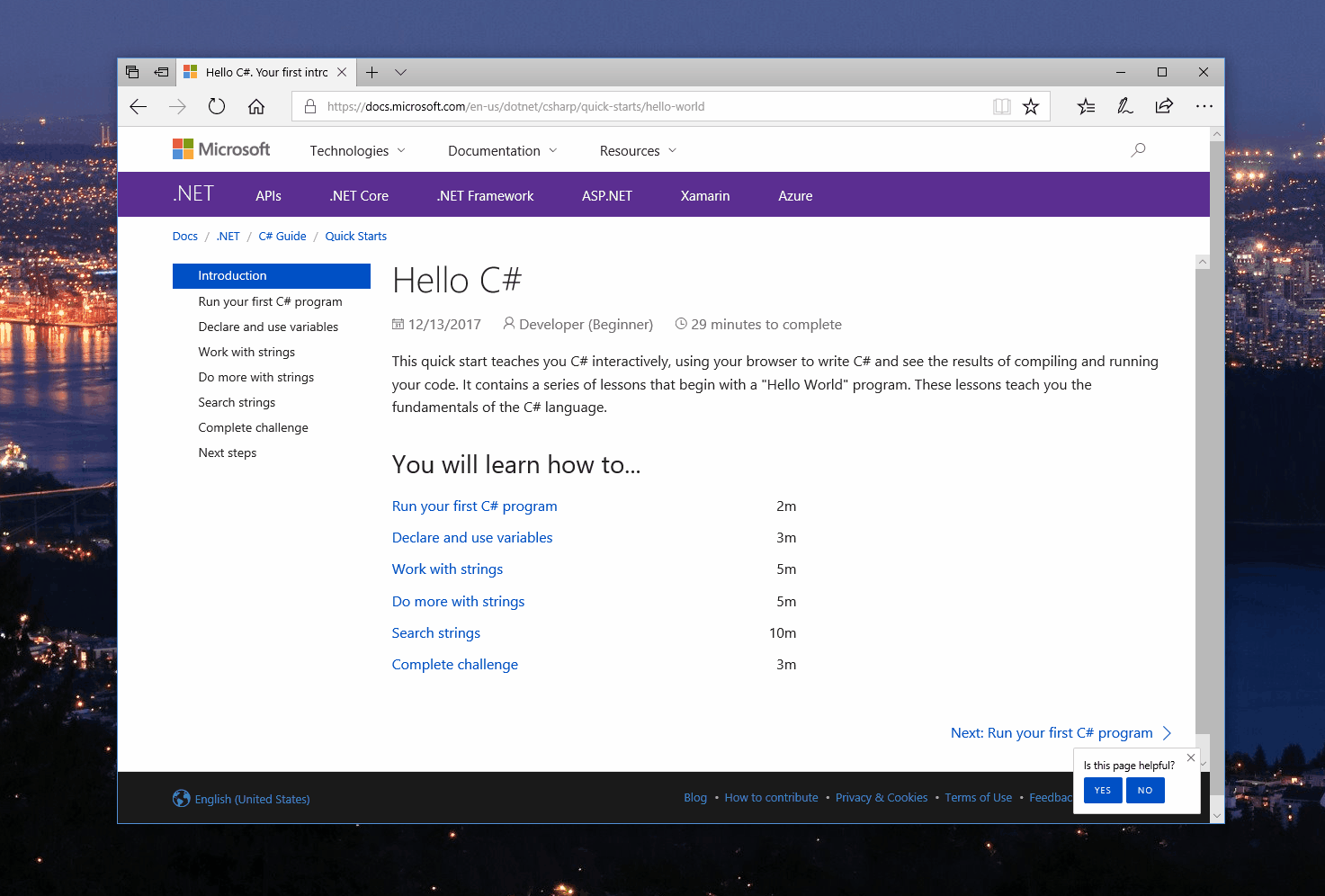The image size is (1325, 896).
Task: Expand the Resources dropdown
Action: coord(638,151)
